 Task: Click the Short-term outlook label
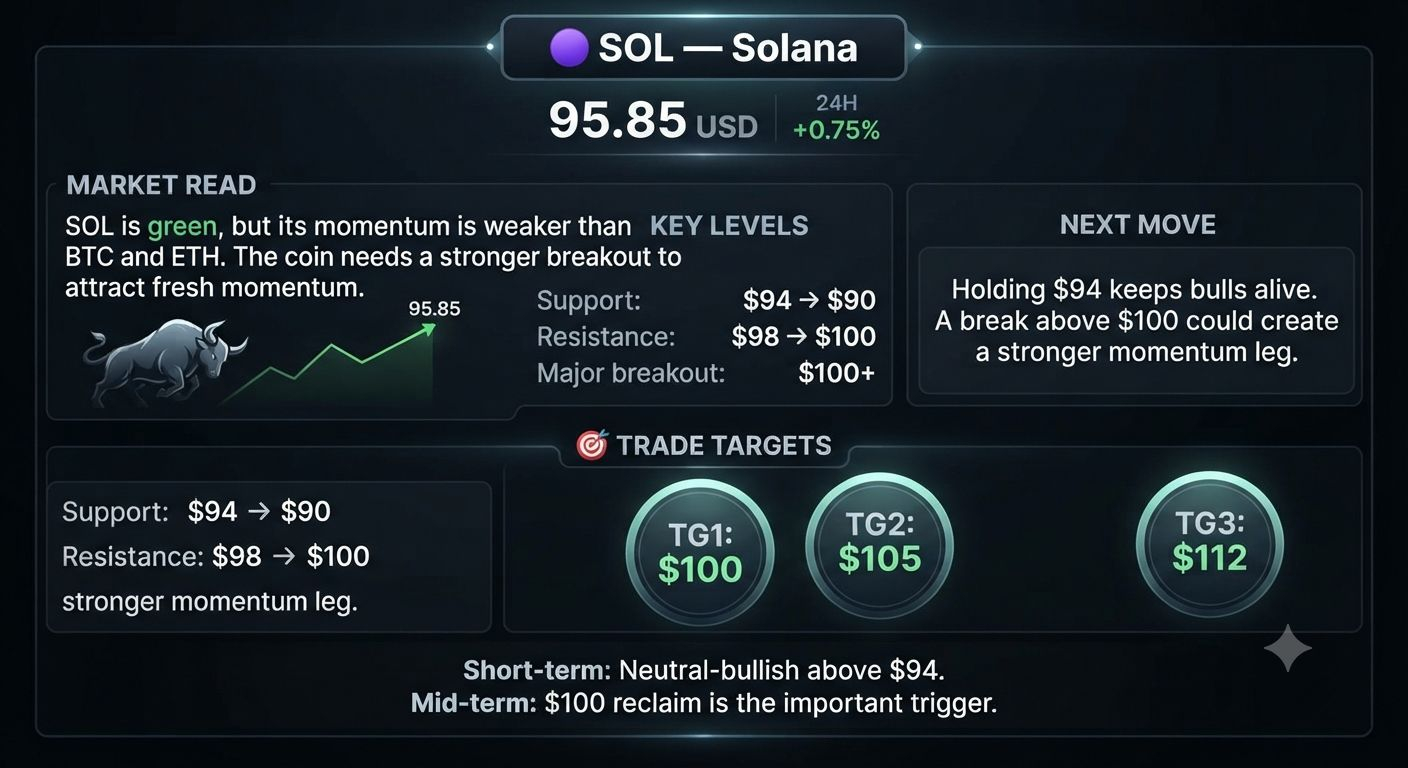pyautogui.click(x=537, y=669)
